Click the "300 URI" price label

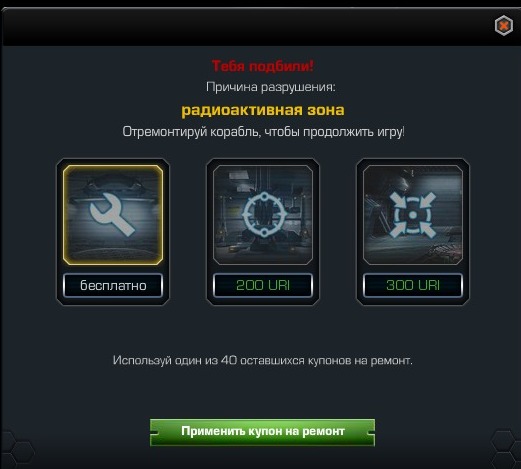point(413,285)
